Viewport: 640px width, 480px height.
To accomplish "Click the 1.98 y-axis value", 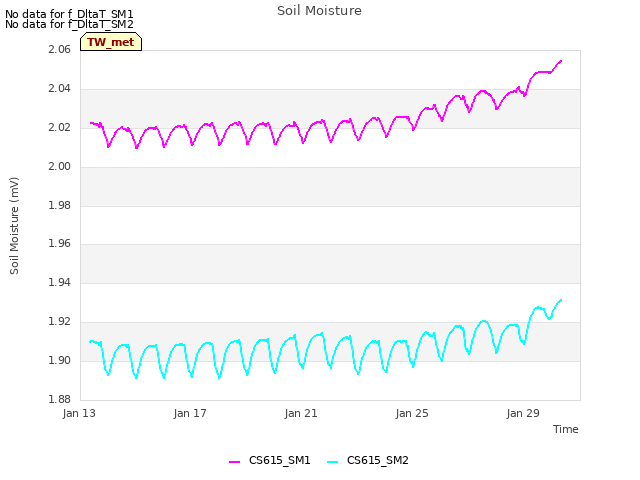I will pos(59,205).
